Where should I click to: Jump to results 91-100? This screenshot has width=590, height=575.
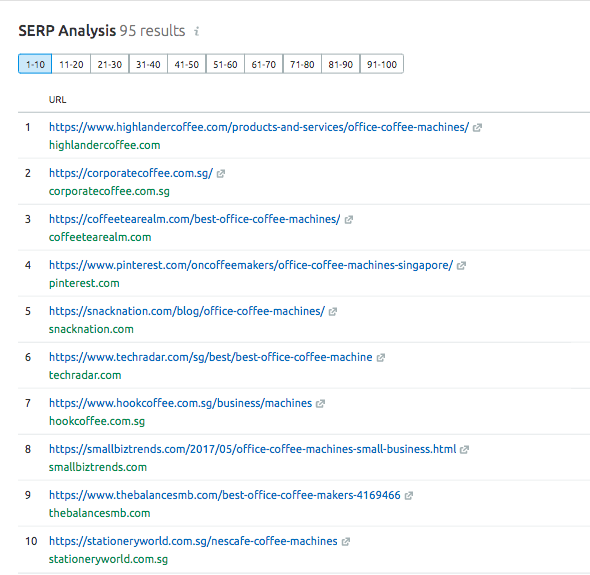(382, 64)
